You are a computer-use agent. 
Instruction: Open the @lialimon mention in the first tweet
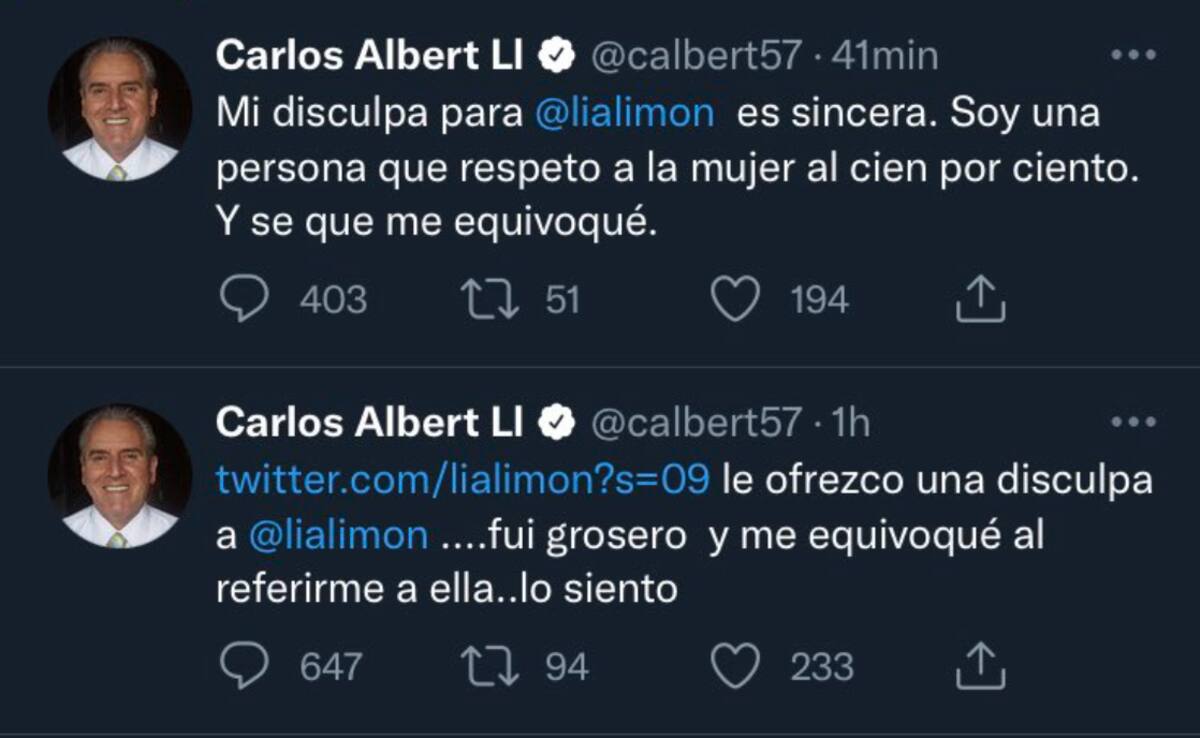625,113
